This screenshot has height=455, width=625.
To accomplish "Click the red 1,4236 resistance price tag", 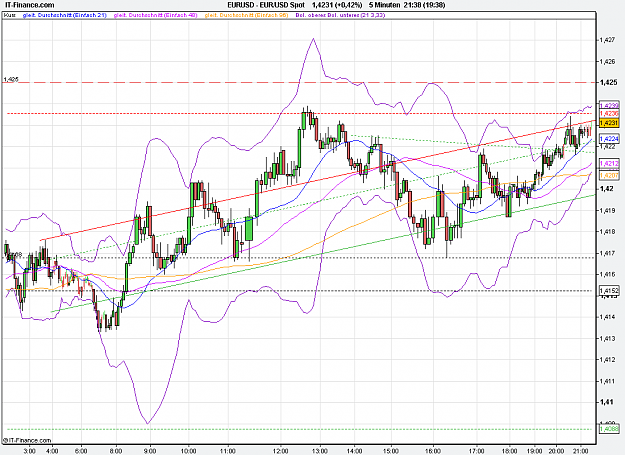I will 609,114.
